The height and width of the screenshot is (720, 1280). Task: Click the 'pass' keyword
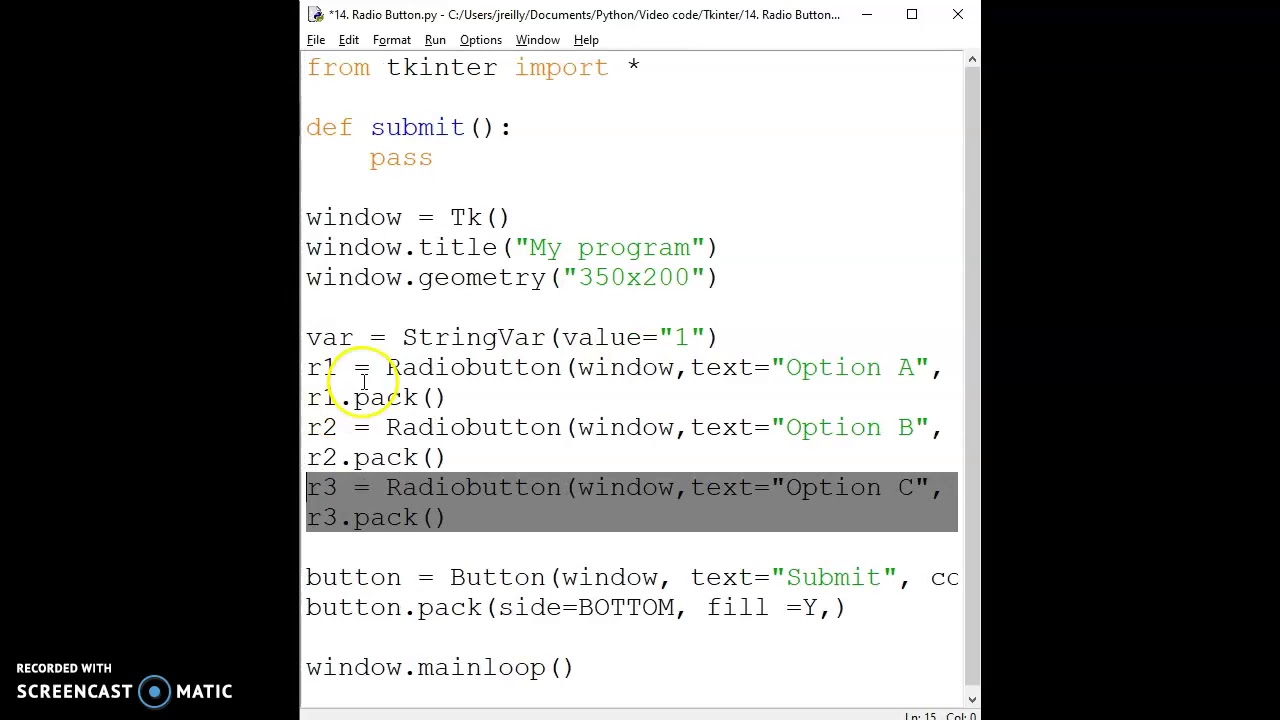(x=401, y=158)
